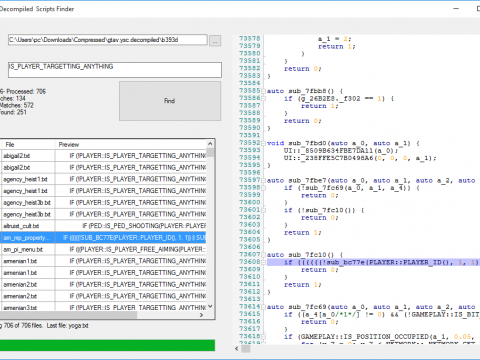The height and width of the screenshot is (360, 480).
Task: Click the 'auto sub_7fbb8()' code line
Action: (305, 91)
